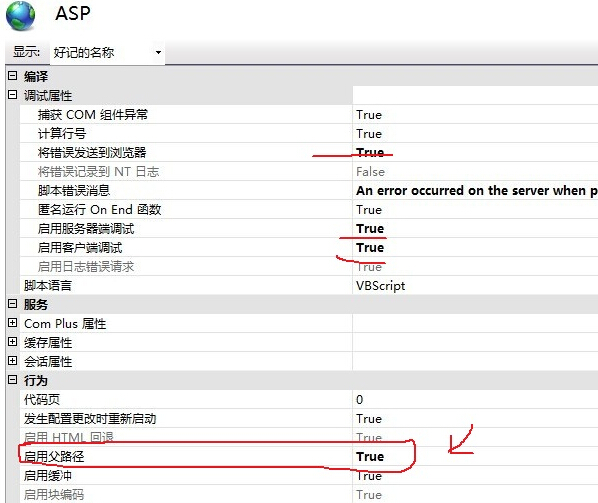Expand the 会话属性 node
This screenshot has width=598, height=503.
point(13,360)
